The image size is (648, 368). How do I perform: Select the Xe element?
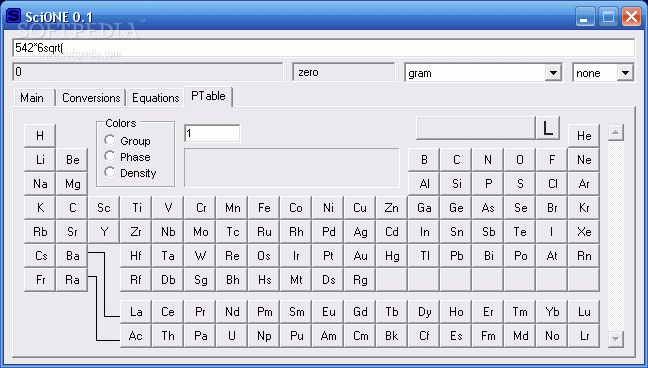tap(584, 232)
